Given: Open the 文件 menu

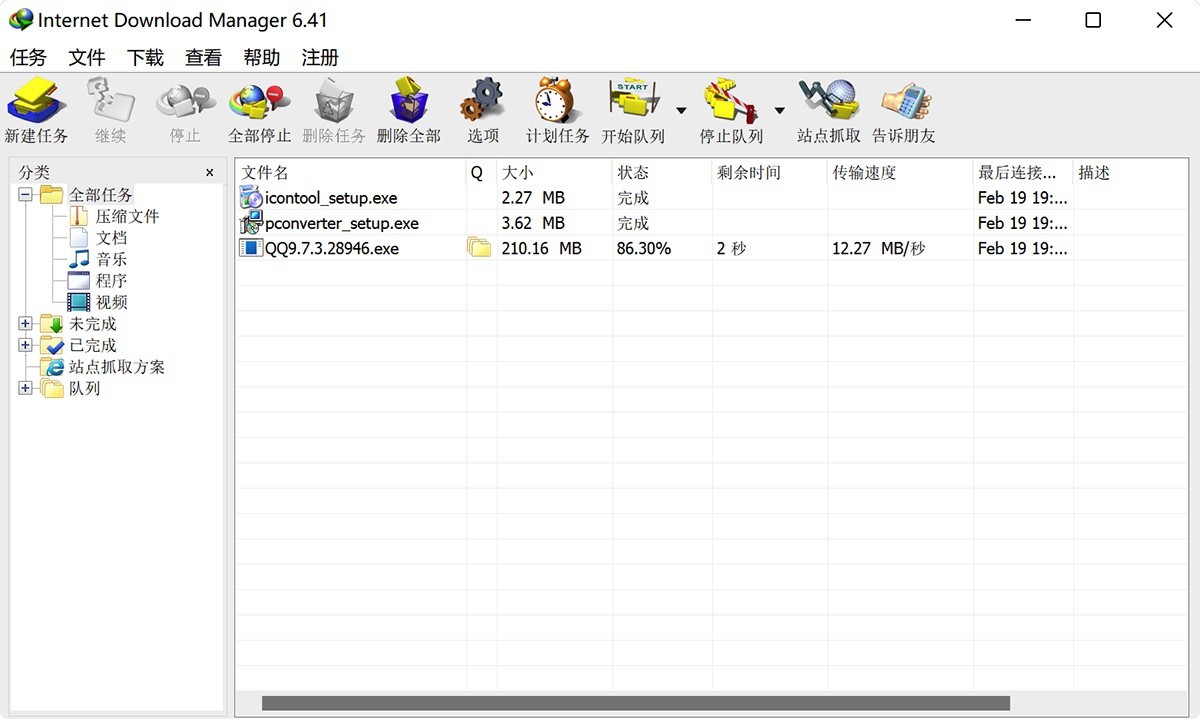Looking at the screenshot, I should point(87,57).
